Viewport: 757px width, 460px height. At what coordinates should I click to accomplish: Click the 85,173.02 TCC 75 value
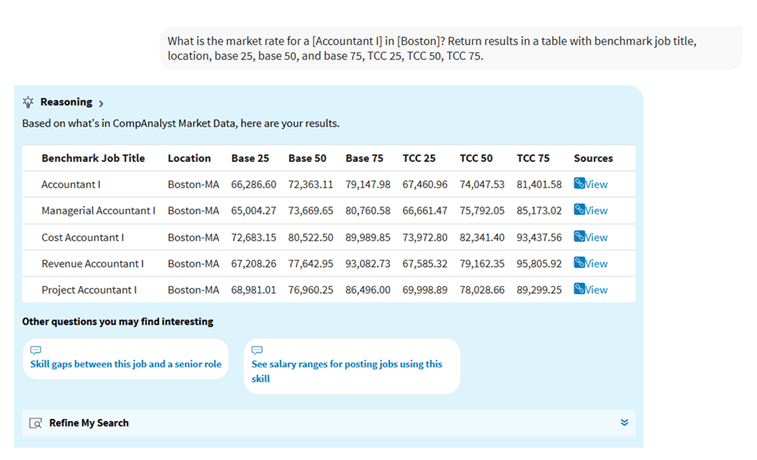(539, 210)
